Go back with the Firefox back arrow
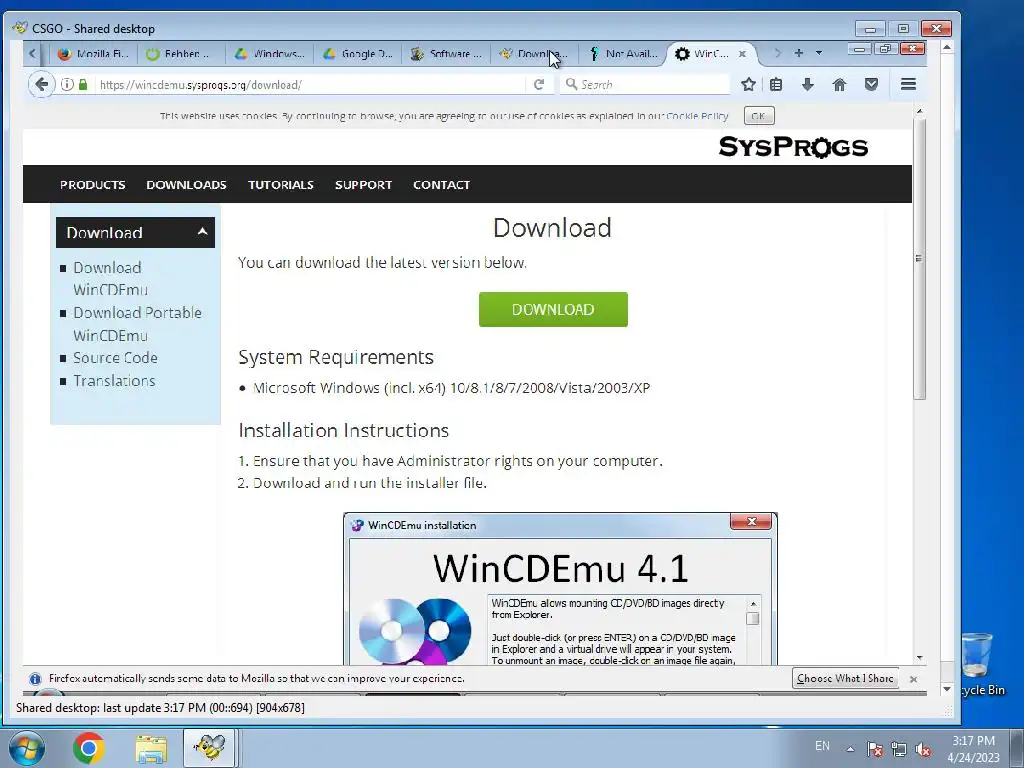Viewport: 1024px width, 768px height. point(41,84)
